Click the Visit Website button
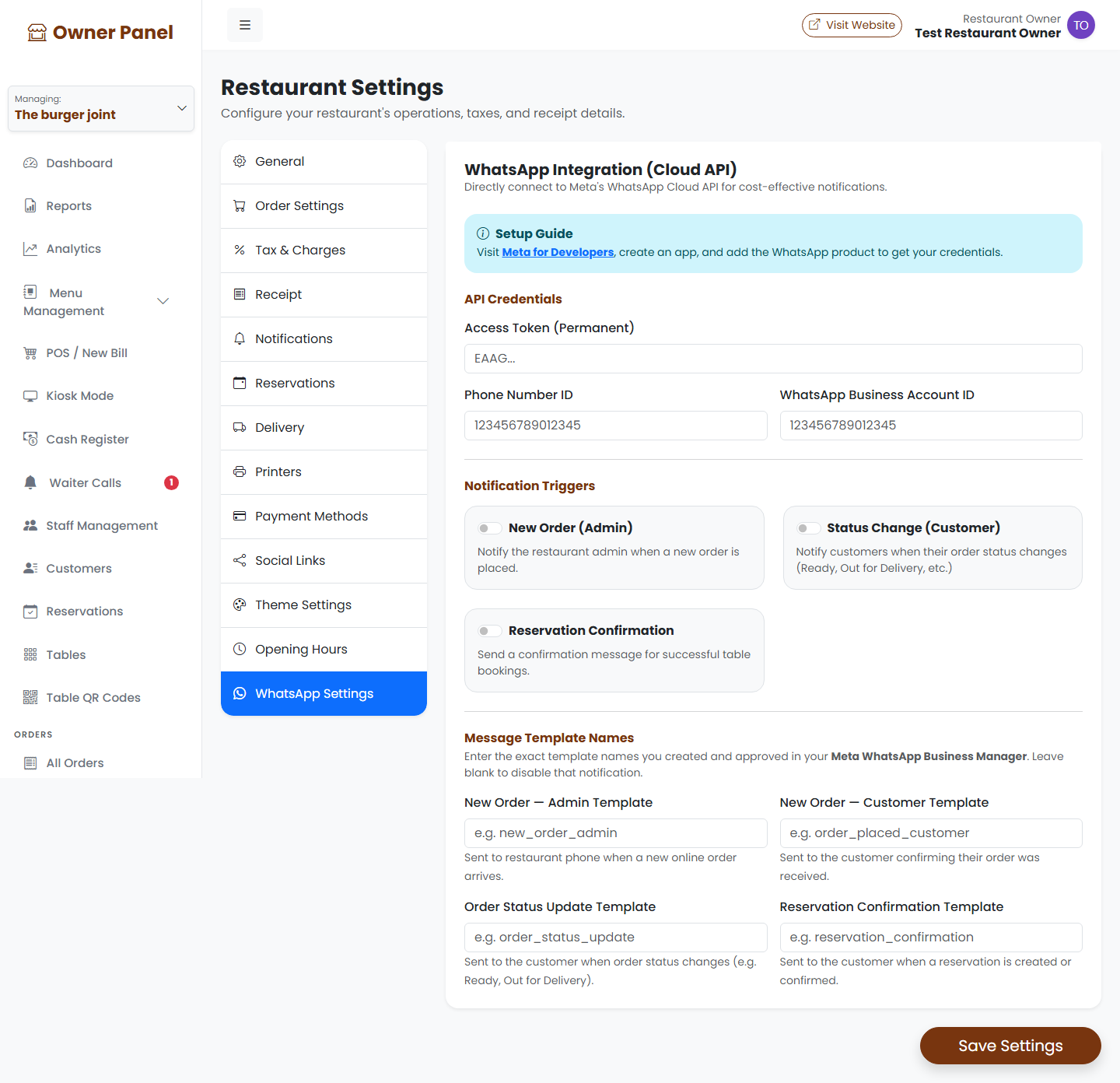Image resolution: width=1120 pixels, height=1083 pixels. [852, 25]
